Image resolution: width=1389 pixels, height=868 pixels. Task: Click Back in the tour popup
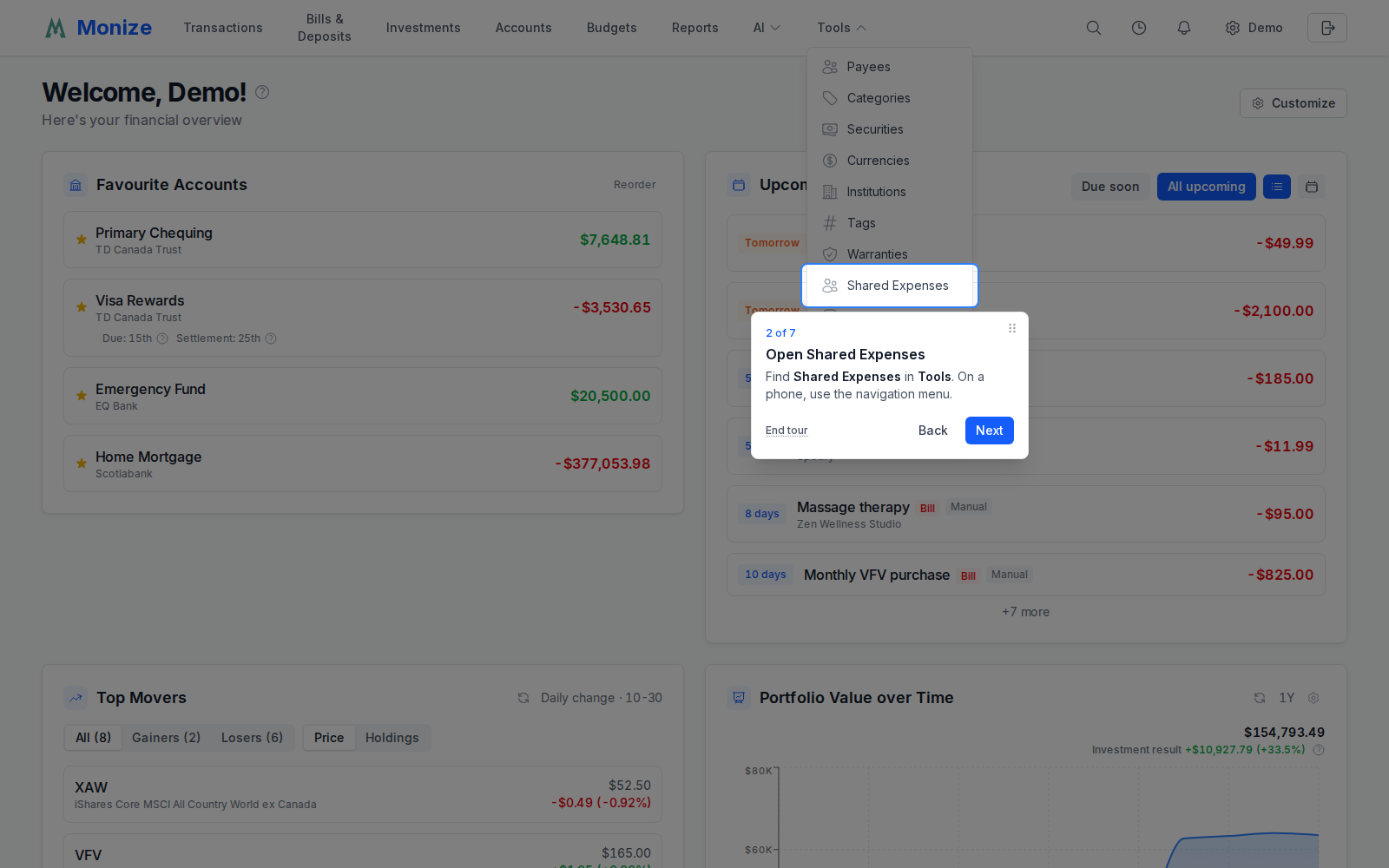coord(933,431)
